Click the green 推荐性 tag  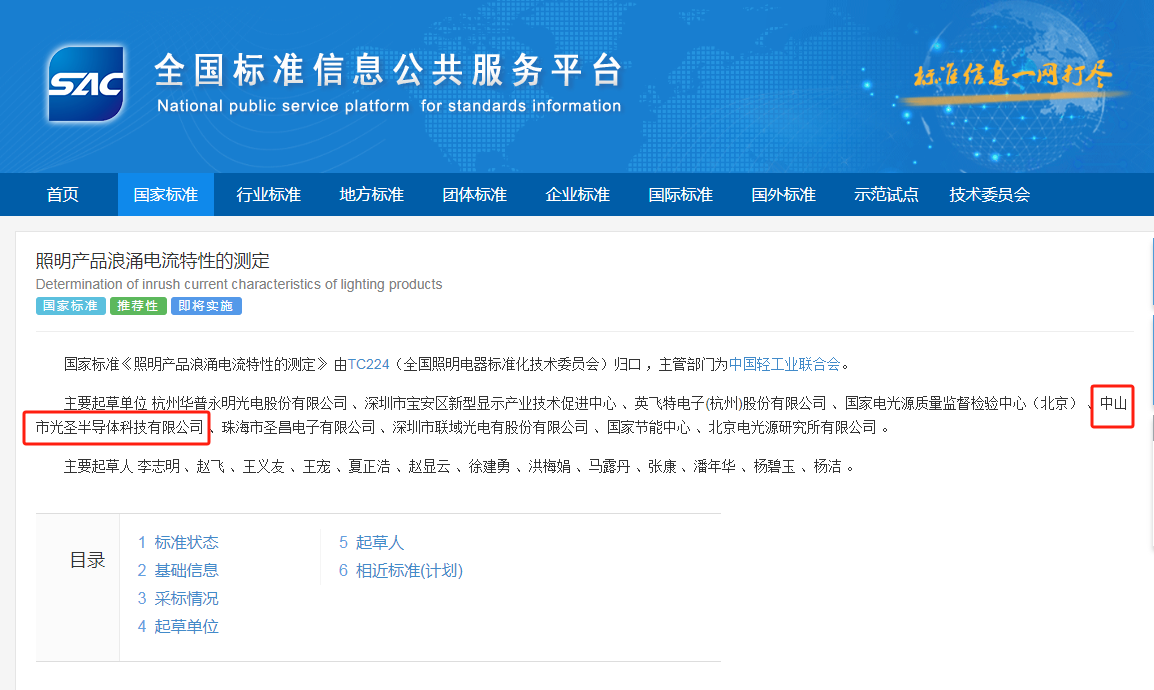click(138, 306)
